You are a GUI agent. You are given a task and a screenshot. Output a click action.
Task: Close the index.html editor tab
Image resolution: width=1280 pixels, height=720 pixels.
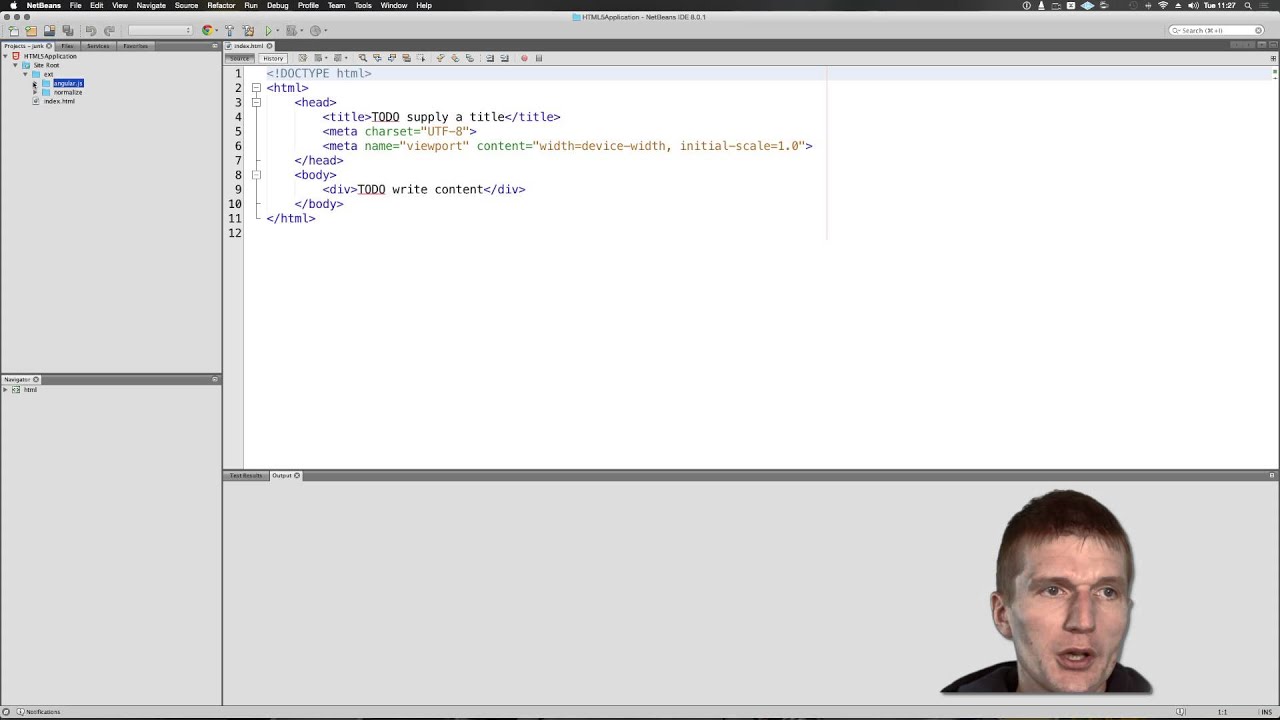269,46
